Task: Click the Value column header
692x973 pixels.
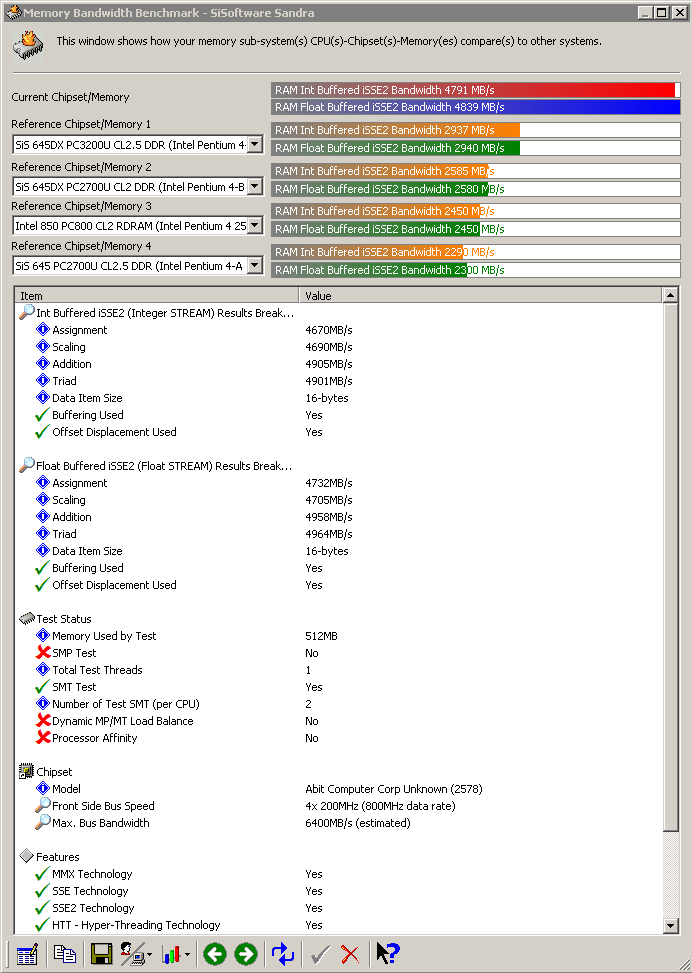Action: 480,296
